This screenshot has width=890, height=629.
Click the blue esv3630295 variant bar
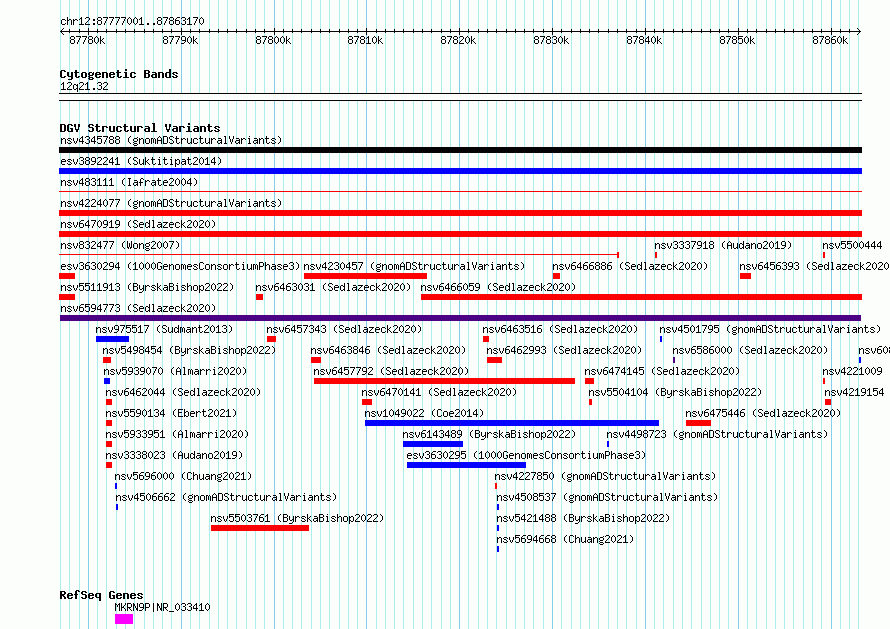pyautogui.click(x=467, y=465)
